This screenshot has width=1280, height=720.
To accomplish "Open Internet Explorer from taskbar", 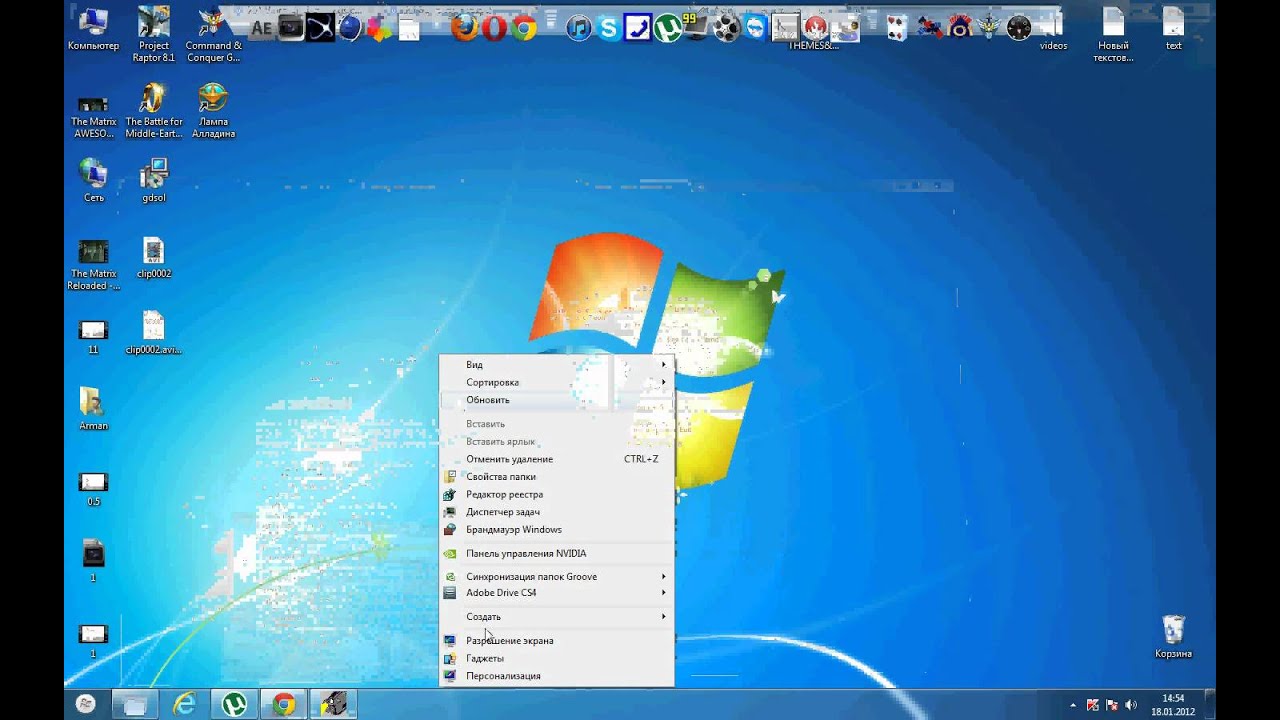I will click(185, 704).
